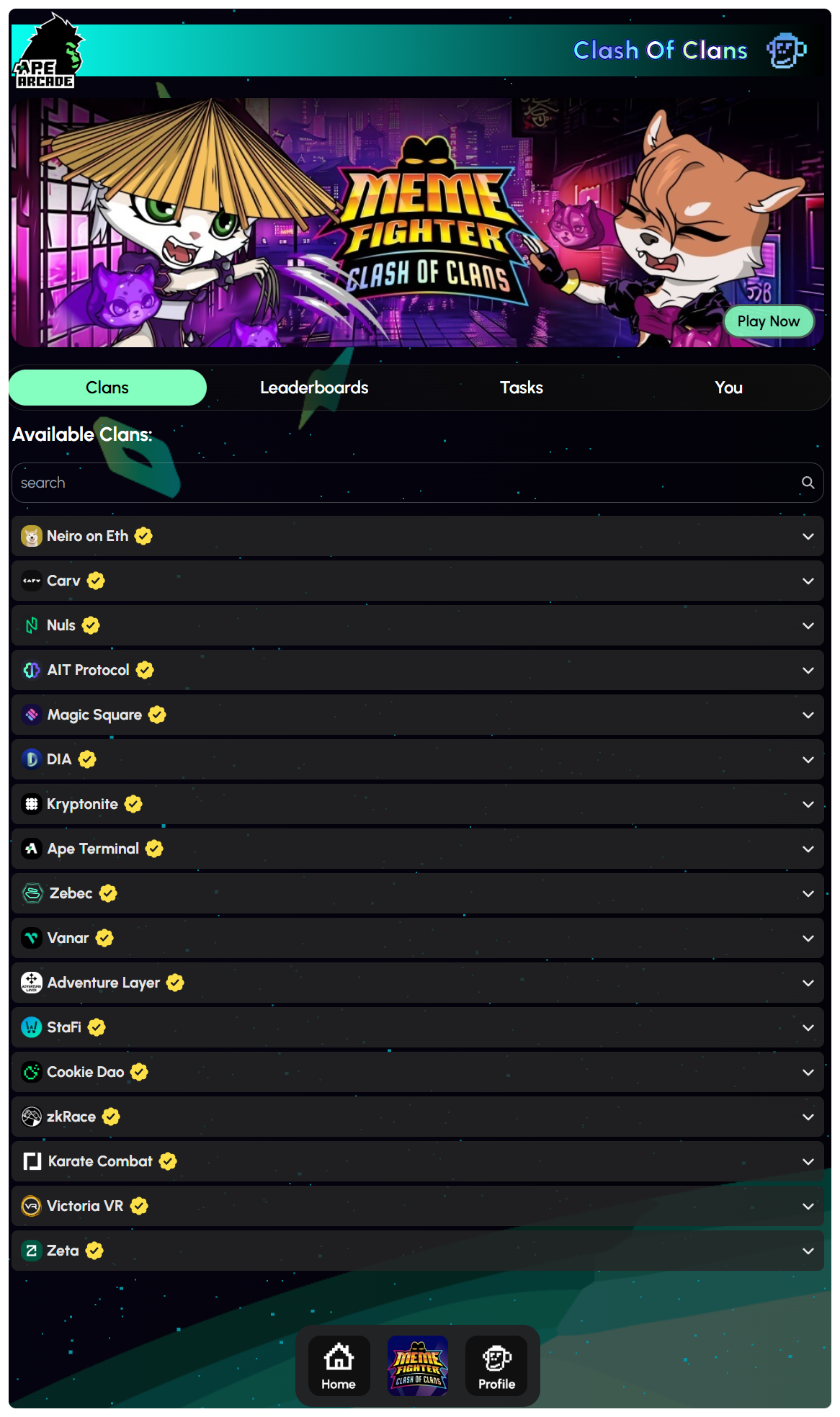Open the ape avatar icon in header
The image size is (840, 1417).
786,50
